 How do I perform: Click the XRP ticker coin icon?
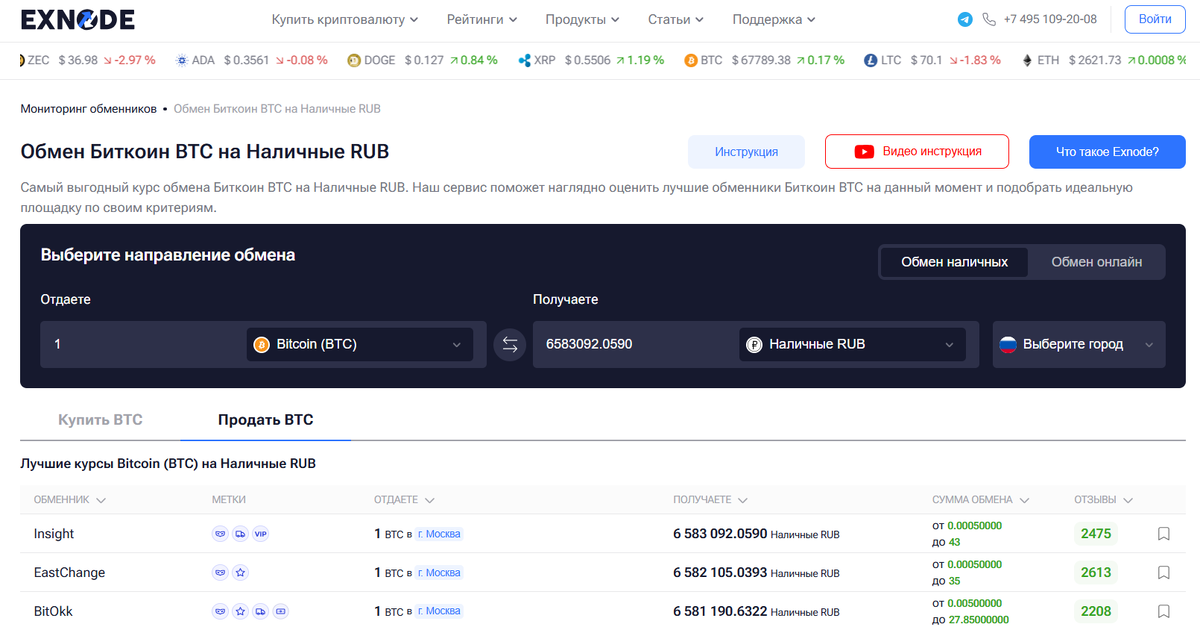click(524, 60)
